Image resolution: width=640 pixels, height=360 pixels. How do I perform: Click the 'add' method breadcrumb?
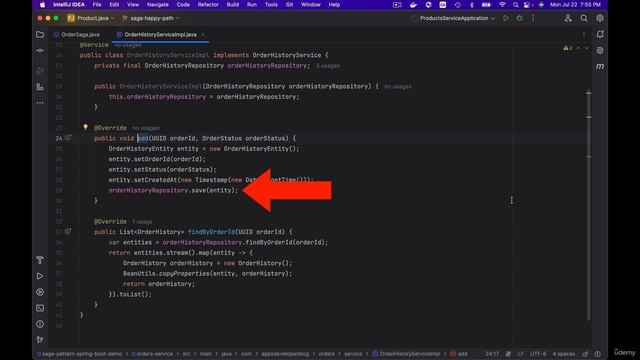459,354
